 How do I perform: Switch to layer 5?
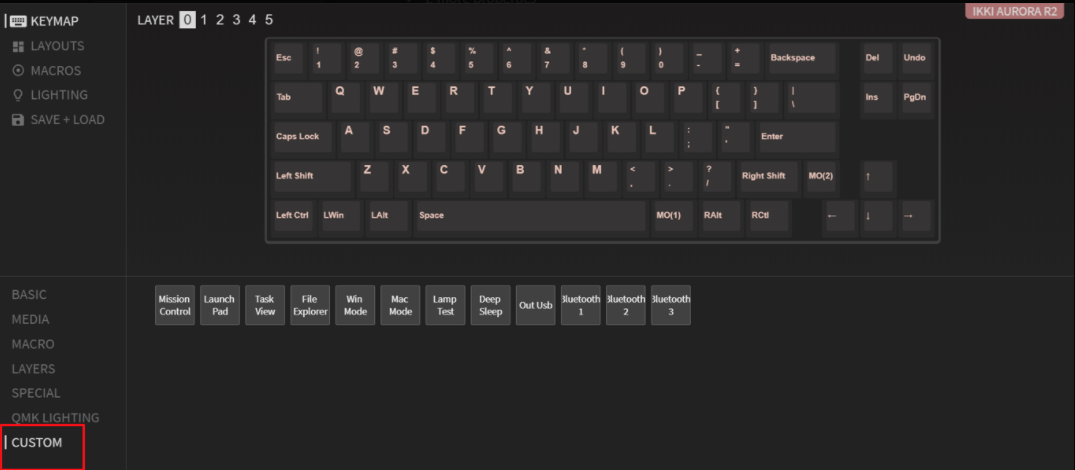[269, 20]
